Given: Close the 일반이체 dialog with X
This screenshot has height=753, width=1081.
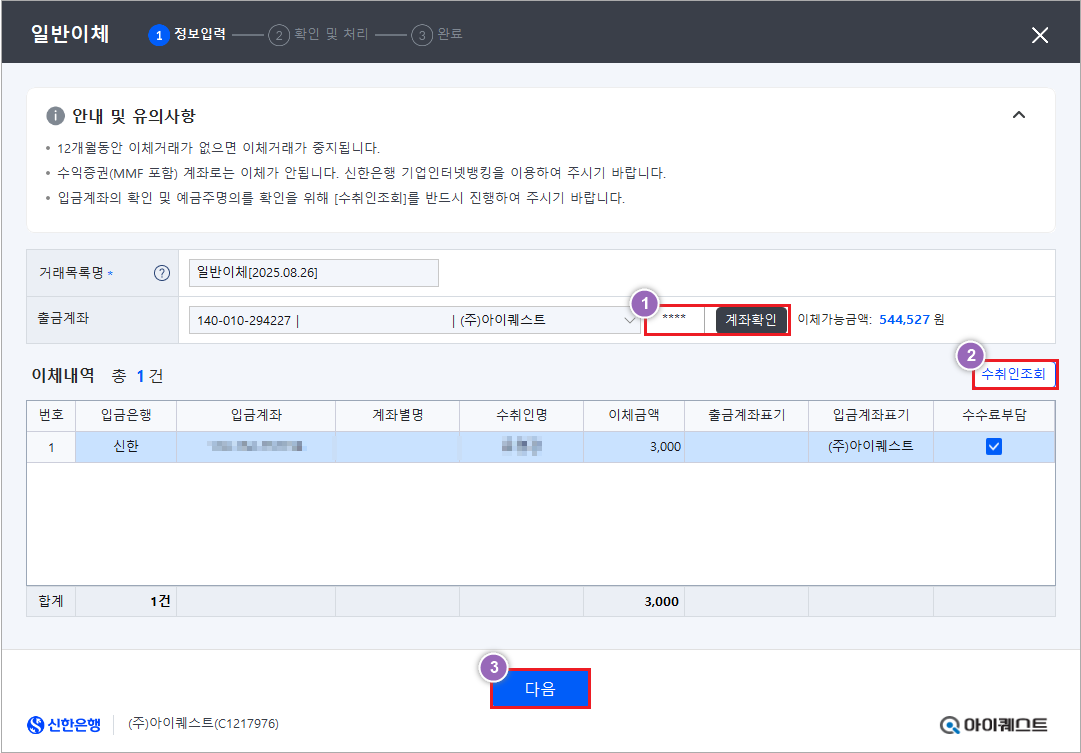Looking at the screenshot, I should tap(1040, 35).
